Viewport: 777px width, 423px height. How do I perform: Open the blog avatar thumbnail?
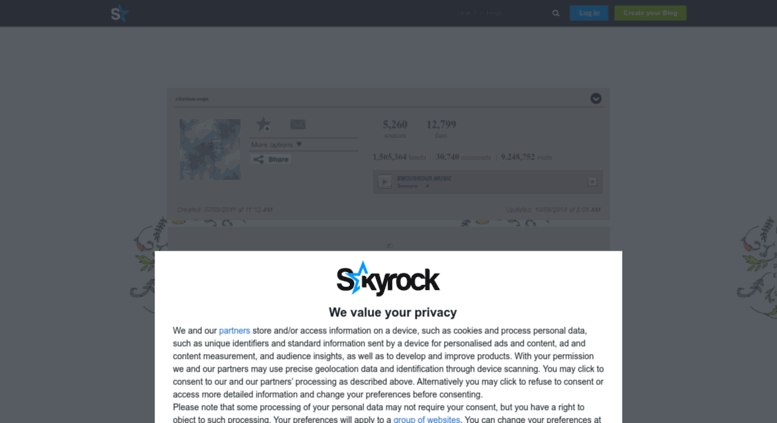210,149
